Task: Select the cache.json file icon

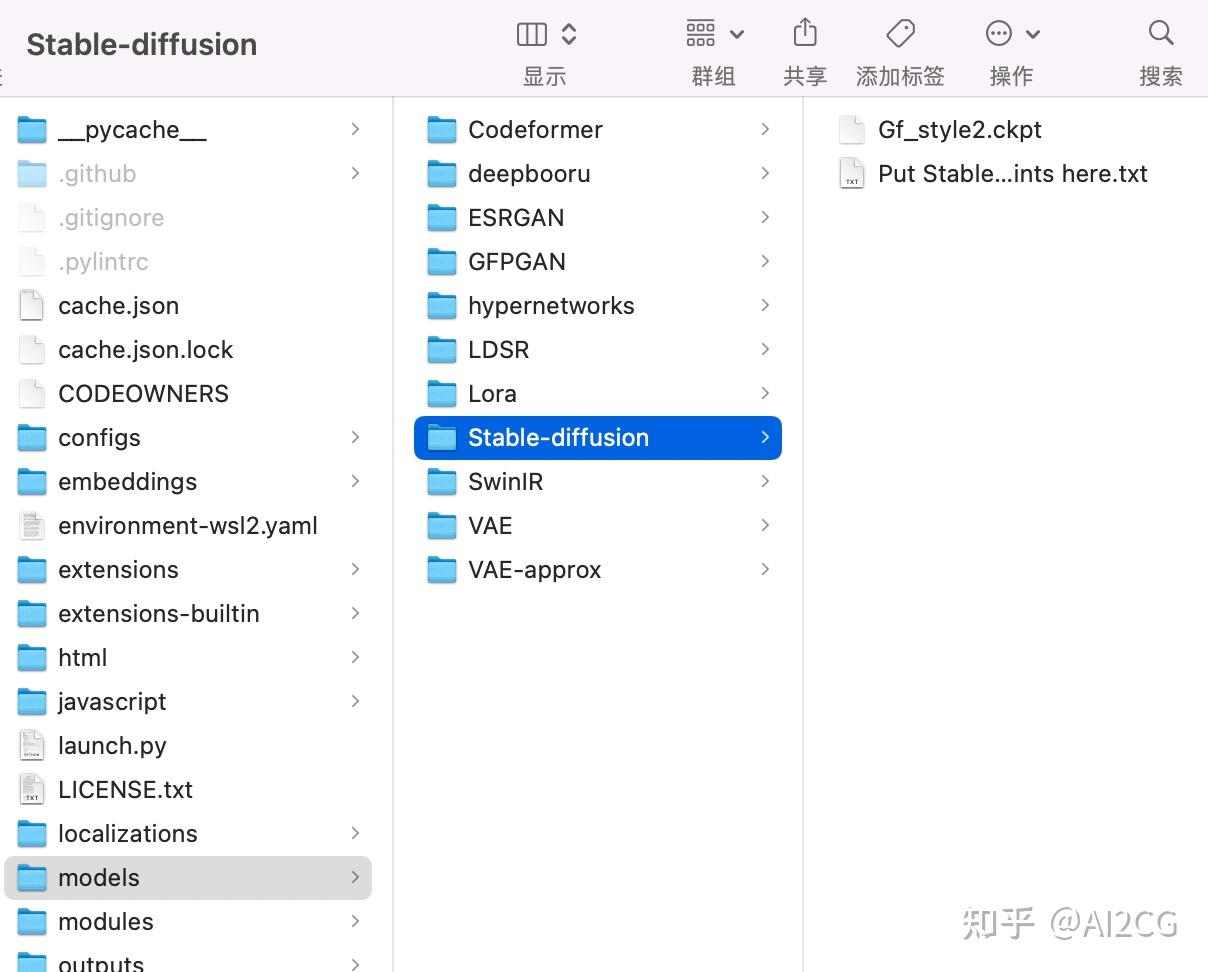Action: coord(32,306)
